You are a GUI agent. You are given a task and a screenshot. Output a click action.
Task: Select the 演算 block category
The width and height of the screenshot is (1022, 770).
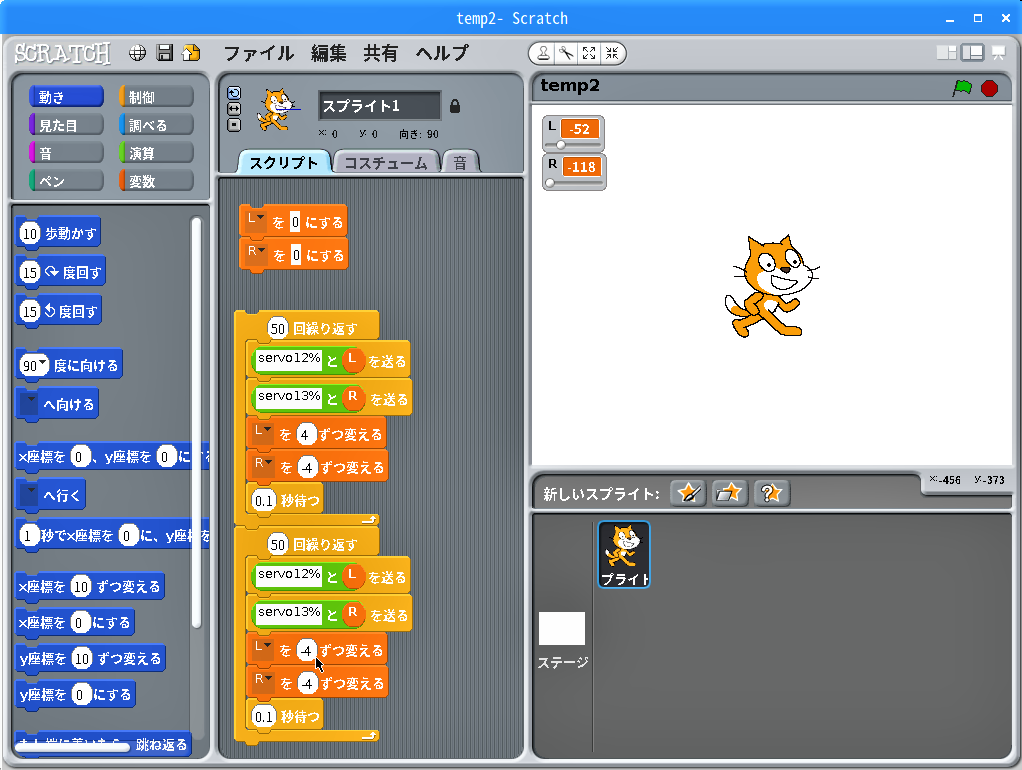(x=156, y=153)
